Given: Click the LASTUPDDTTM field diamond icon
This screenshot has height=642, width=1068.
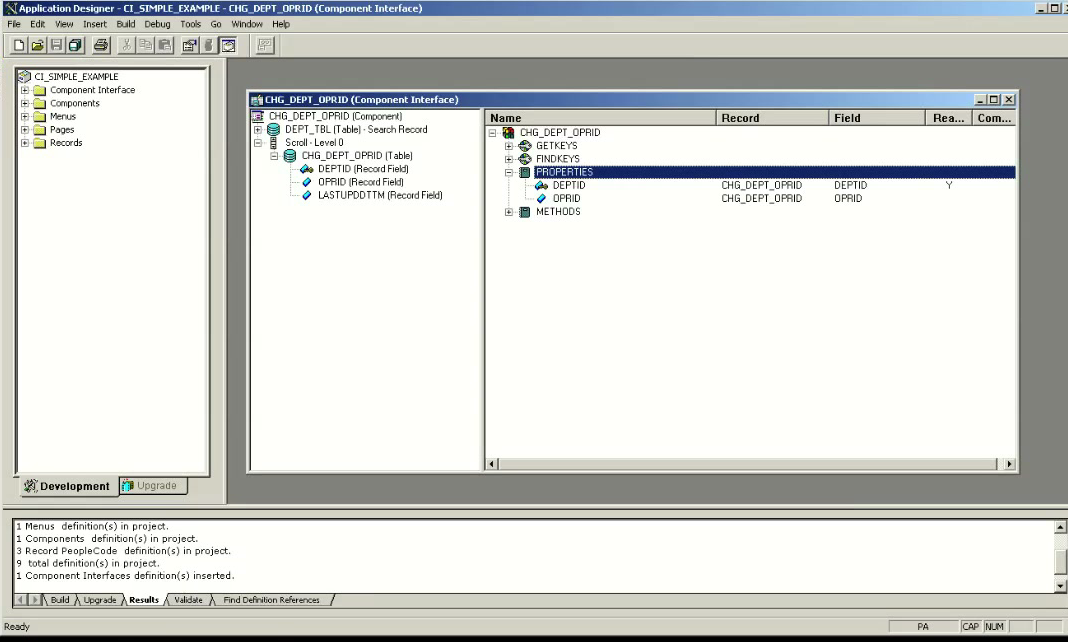Looking at the screenshot, I should [307, 195].
